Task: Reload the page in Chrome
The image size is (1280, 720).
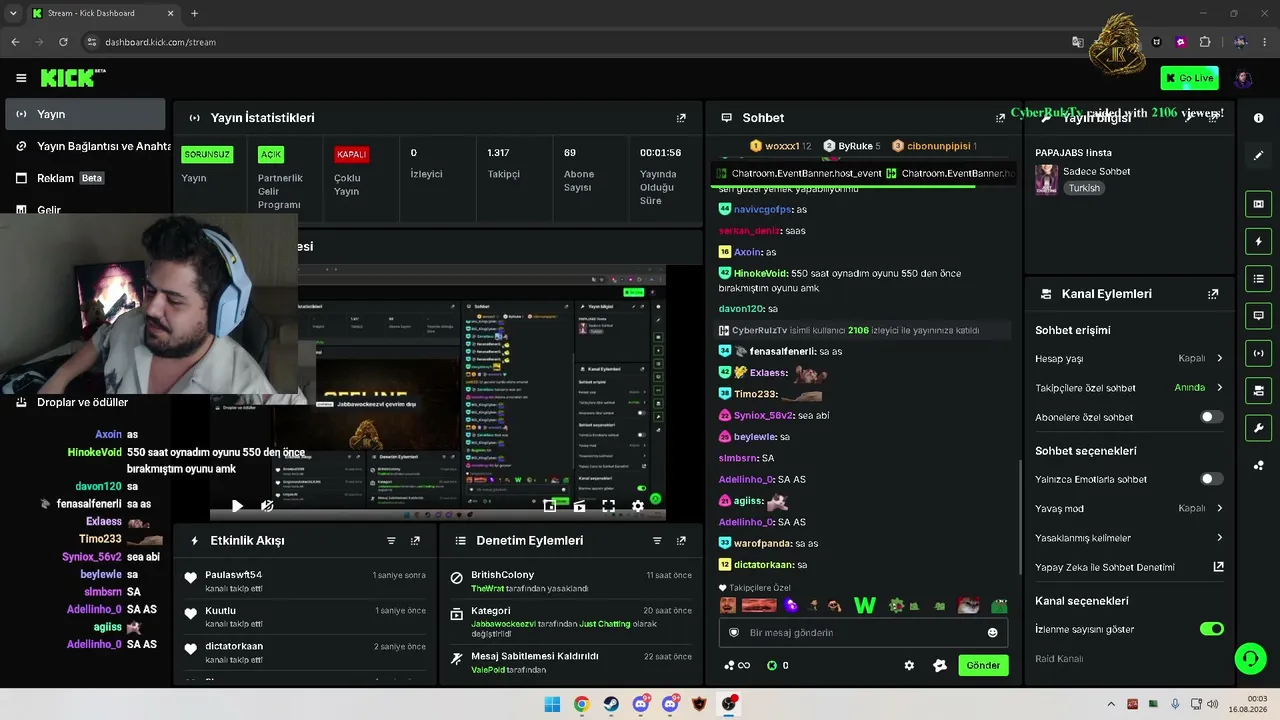Action: coord(63,42)
